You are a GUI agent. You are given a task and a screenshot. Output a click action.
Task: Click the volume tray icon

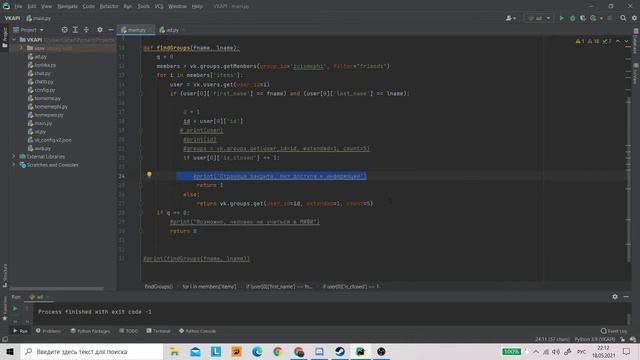click(556, 351)
